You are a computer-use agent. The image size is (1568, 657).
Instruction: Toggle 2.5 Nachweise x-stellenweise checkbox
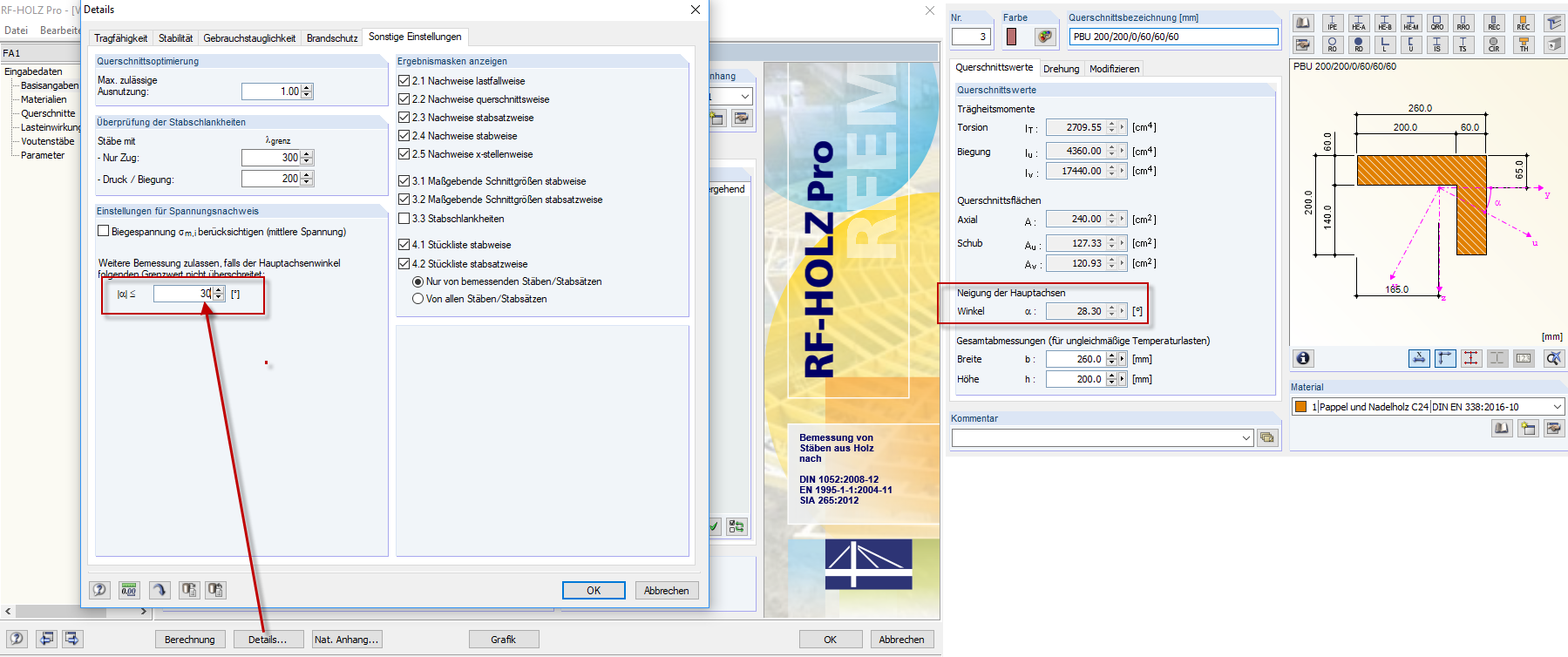pyautogui.click(x=404, y=154)
